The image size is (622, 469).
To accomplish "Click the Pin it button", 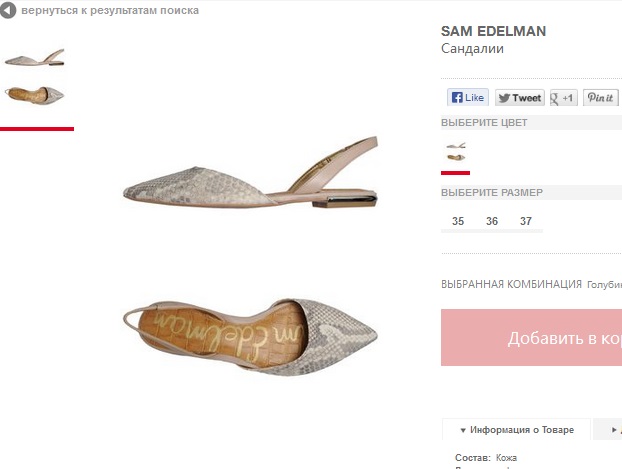I will [x=600, y=98].
